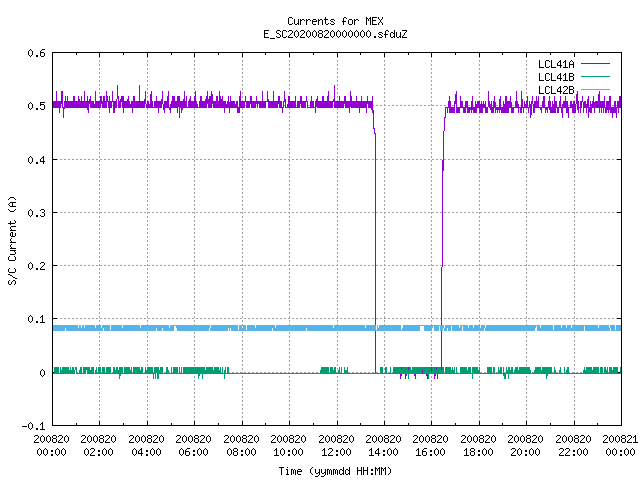This screenshot has height=480, width=640.
Task: Click the 0.1 y-axis tick label
Action: [x=36, y=319]
